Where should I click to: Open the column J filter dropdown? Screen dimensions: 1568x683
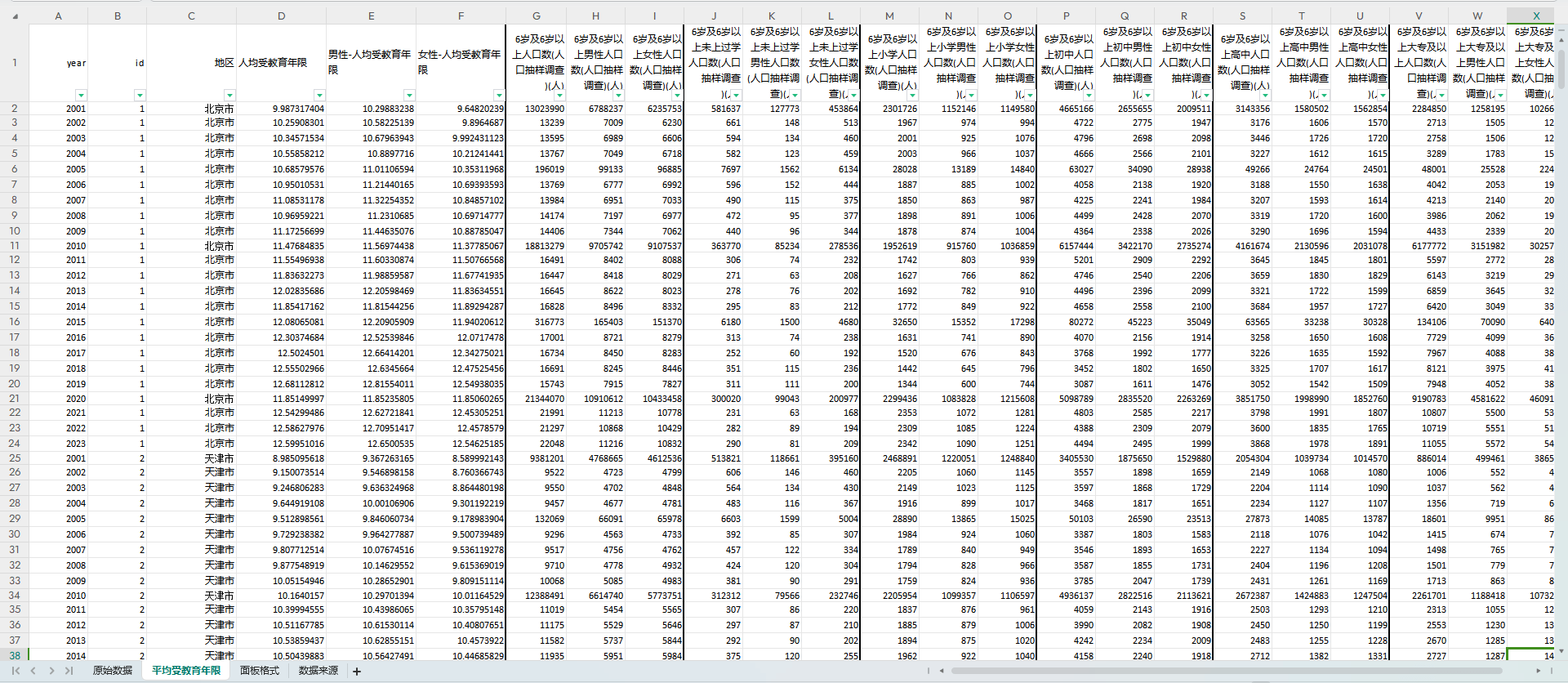736,96
